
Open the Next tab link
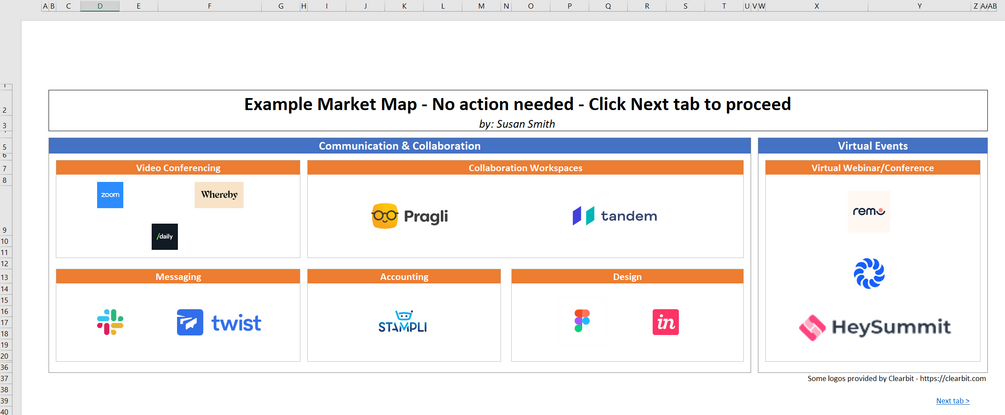pyautogui.click(x=952, y=401)
